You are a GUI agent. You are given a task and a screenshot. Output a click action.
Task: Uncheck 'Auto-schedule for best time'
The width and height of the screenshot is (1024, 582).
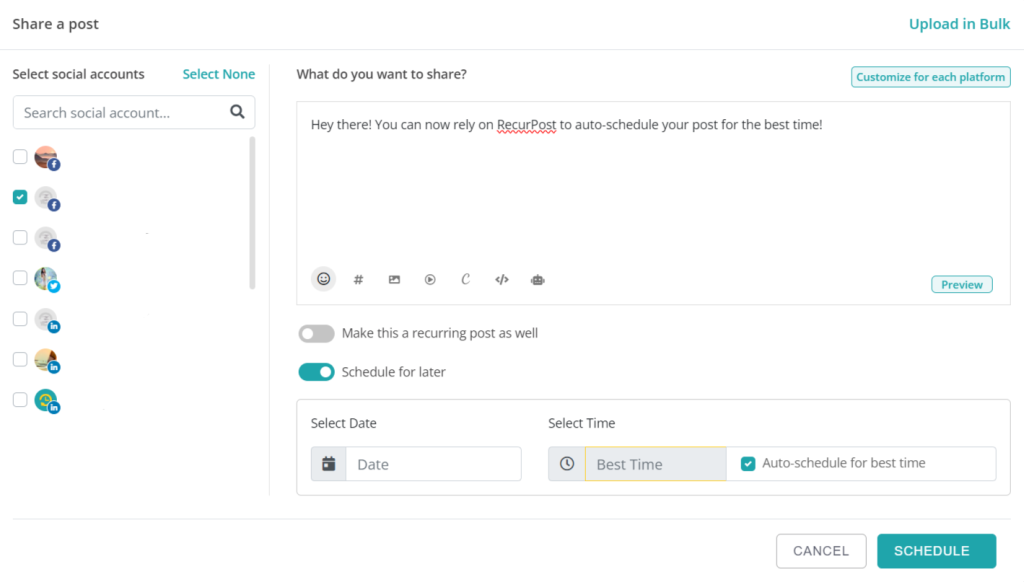point(748,464)
